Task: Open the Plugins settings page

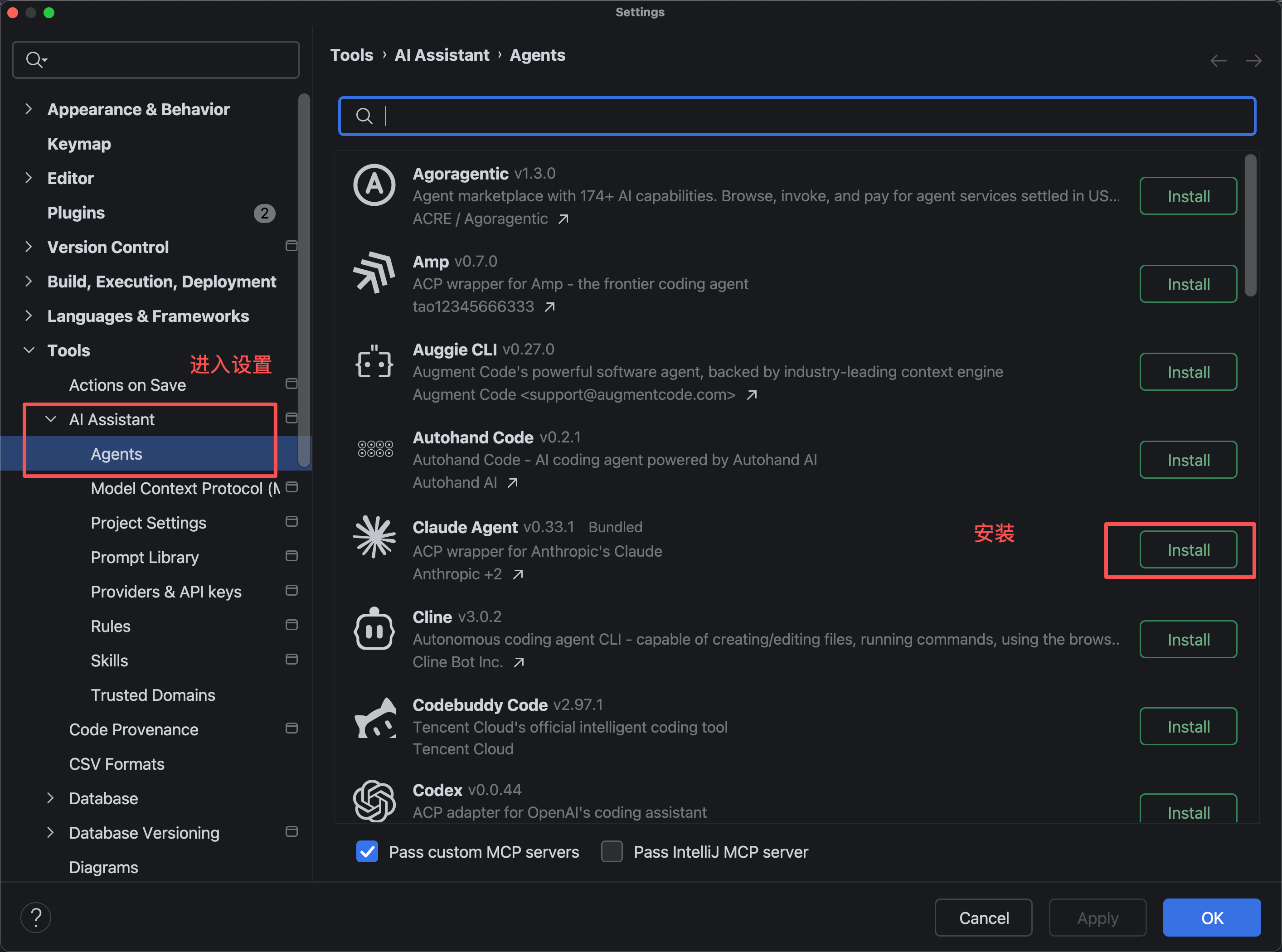Action: click(x=76, y=213)
